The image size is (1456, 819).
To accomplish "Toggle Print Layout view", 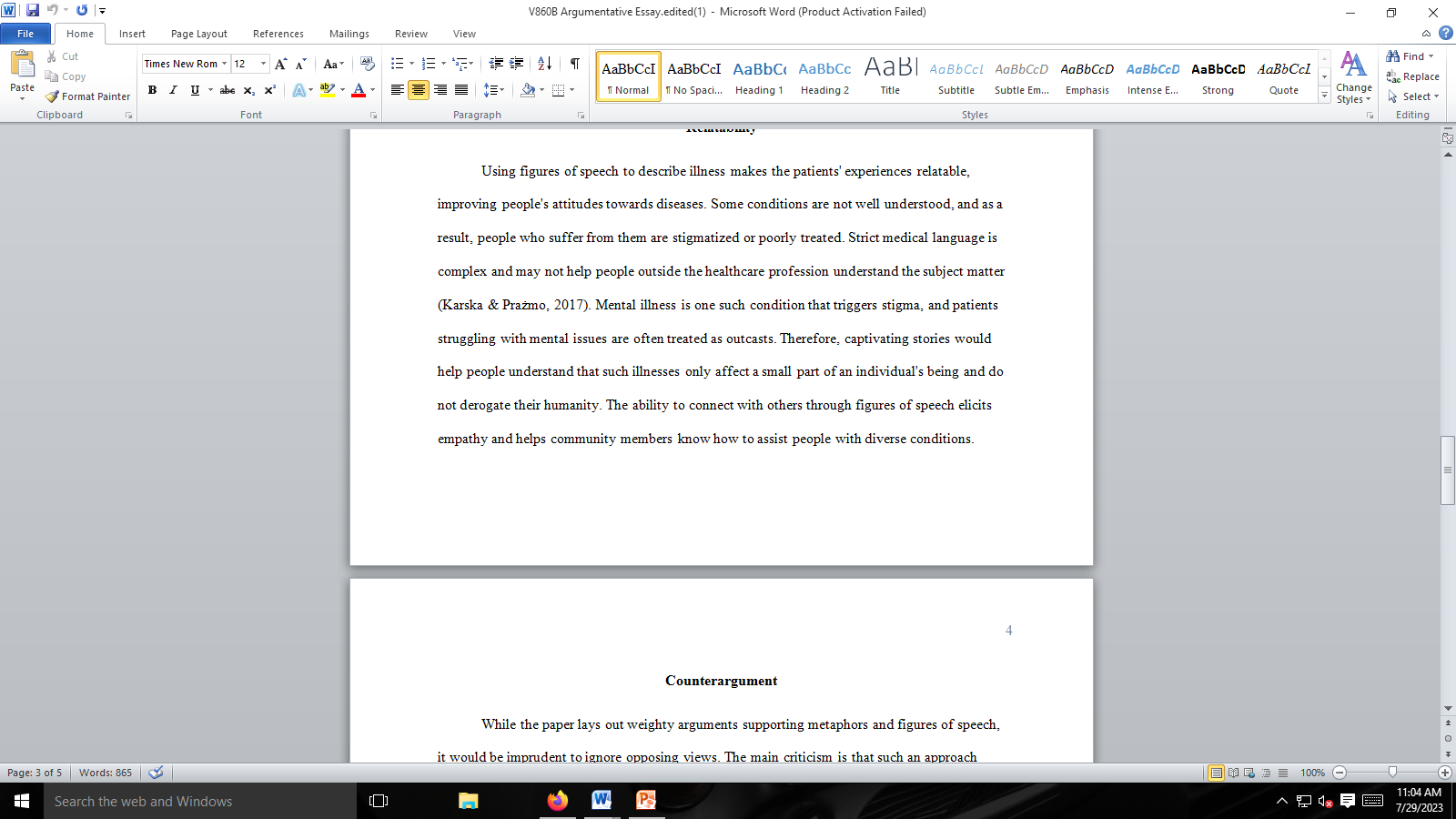I will coord(1217,773).
